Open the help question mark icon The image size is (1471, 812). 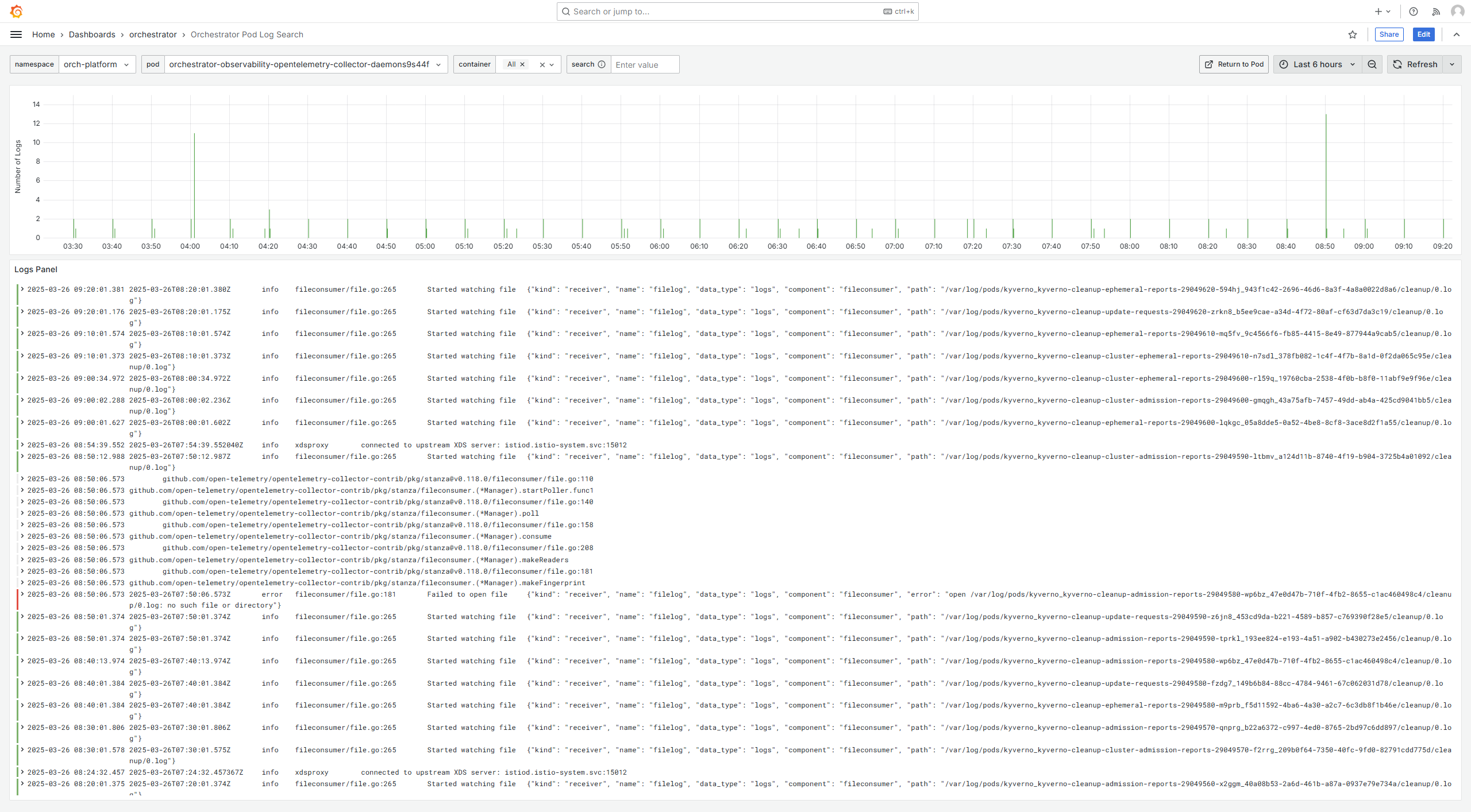[1414, 11]
